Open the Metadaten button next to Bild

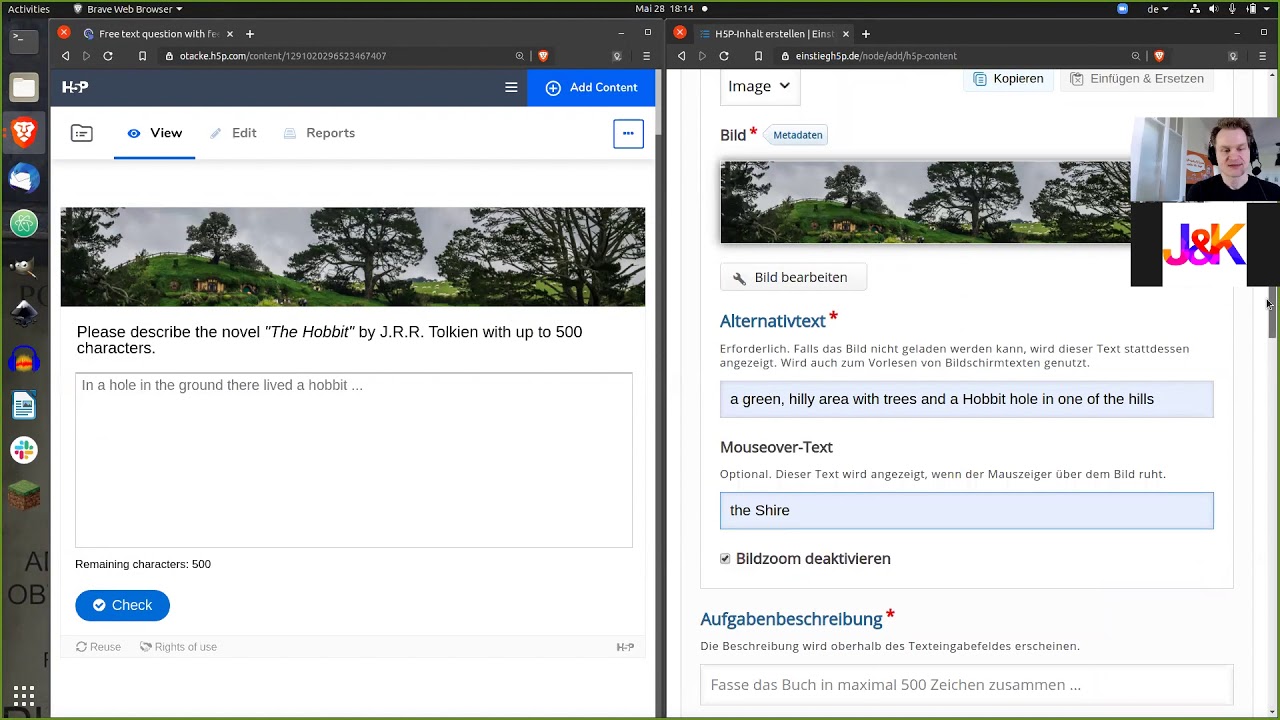pos(797,135)
